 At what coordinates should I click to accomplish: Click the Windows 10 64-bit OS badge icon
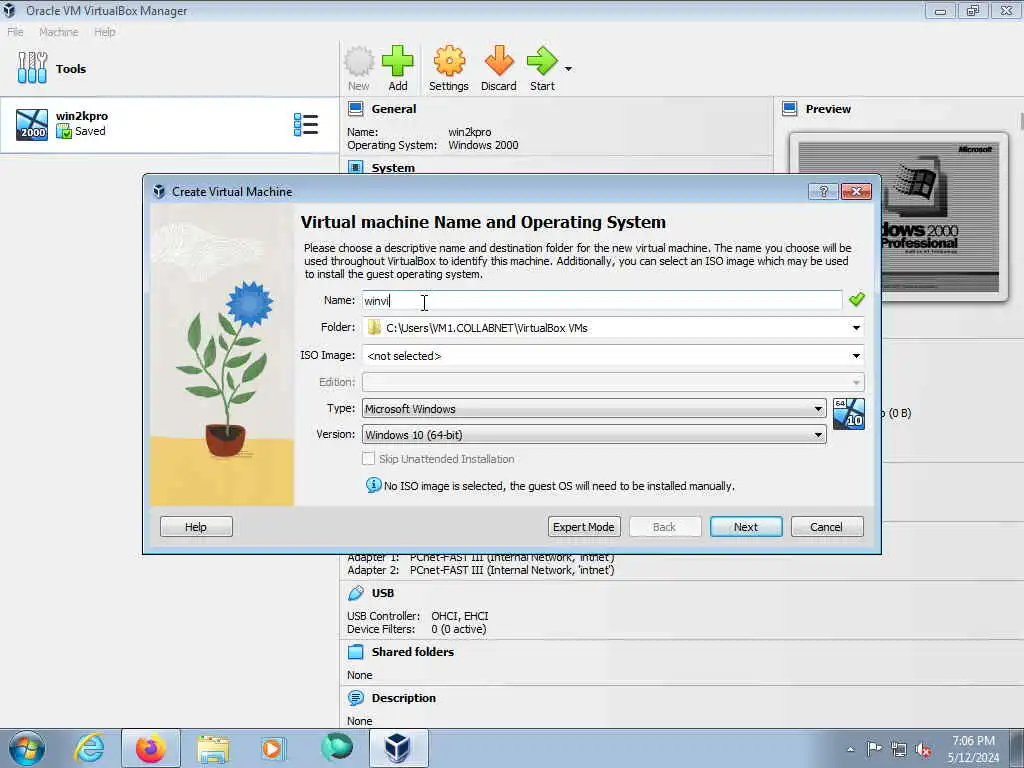(x=849, y=414)
